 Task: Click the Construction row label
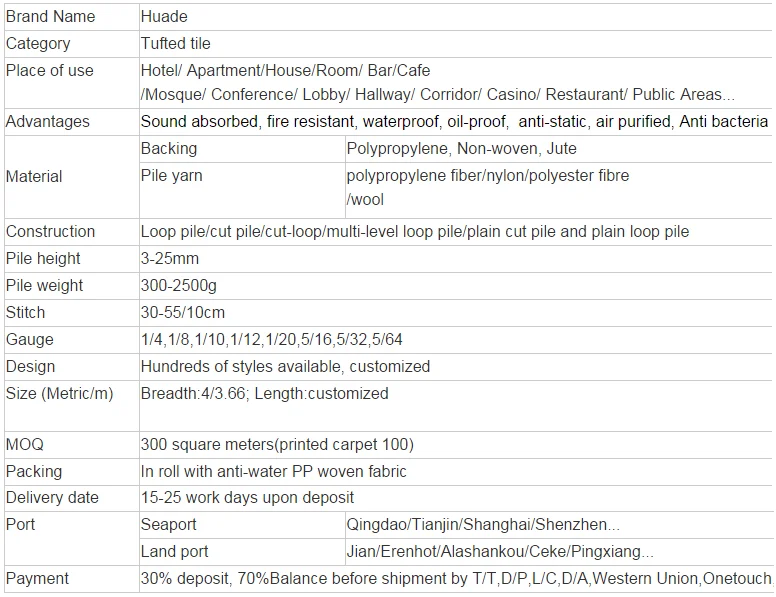pos(51,232)
